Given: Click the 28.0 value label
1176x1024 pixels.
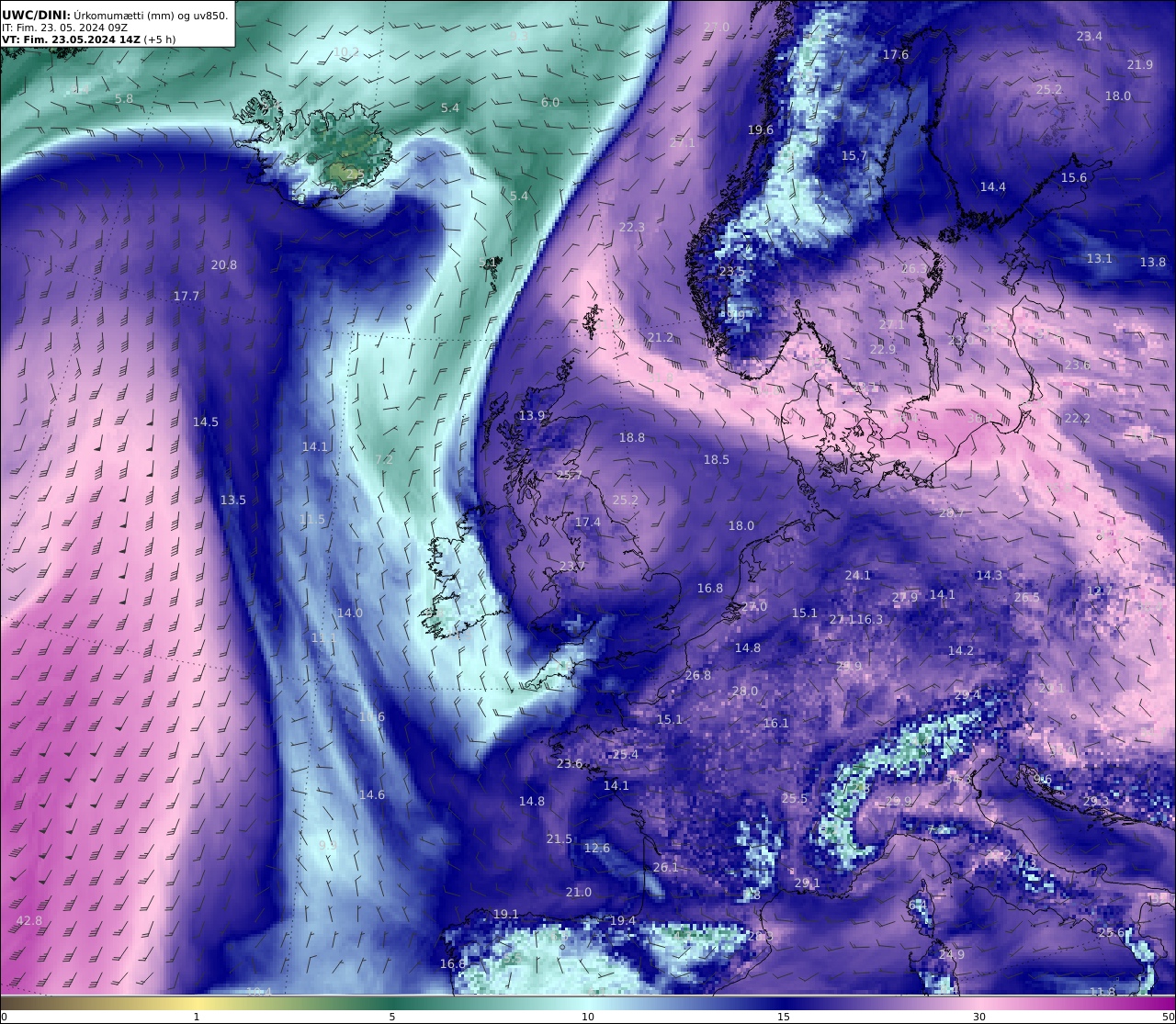Looking at the screenshot, I should click(x=745, y=691).
